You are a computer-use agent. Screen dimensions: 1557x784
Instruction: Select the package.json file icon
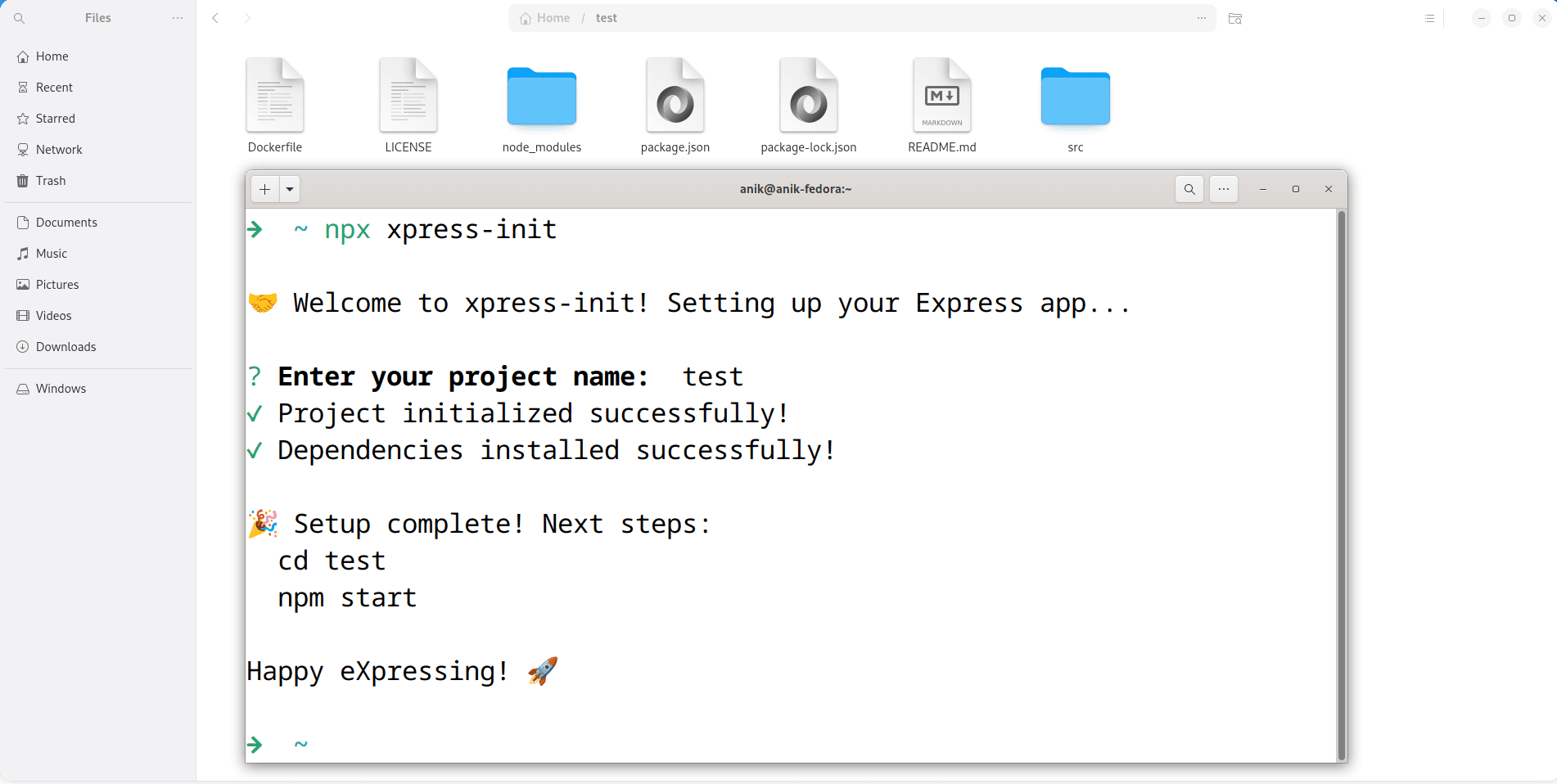point(675,96)
